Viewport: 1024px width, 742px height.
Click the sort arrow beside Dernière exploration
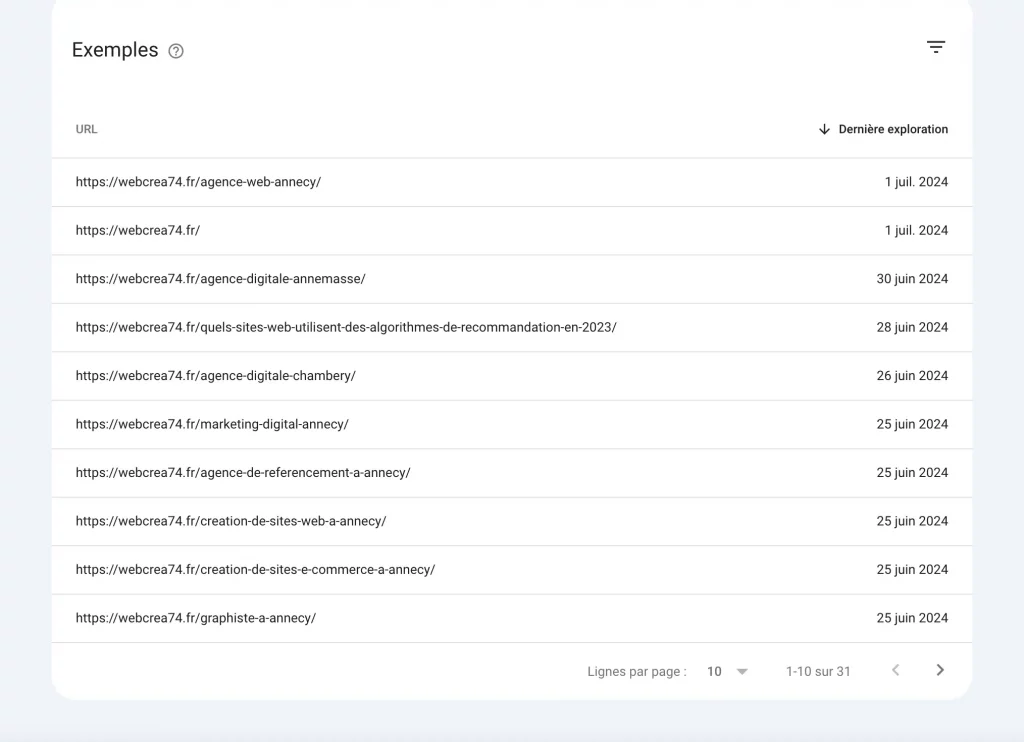coord(824,129)
